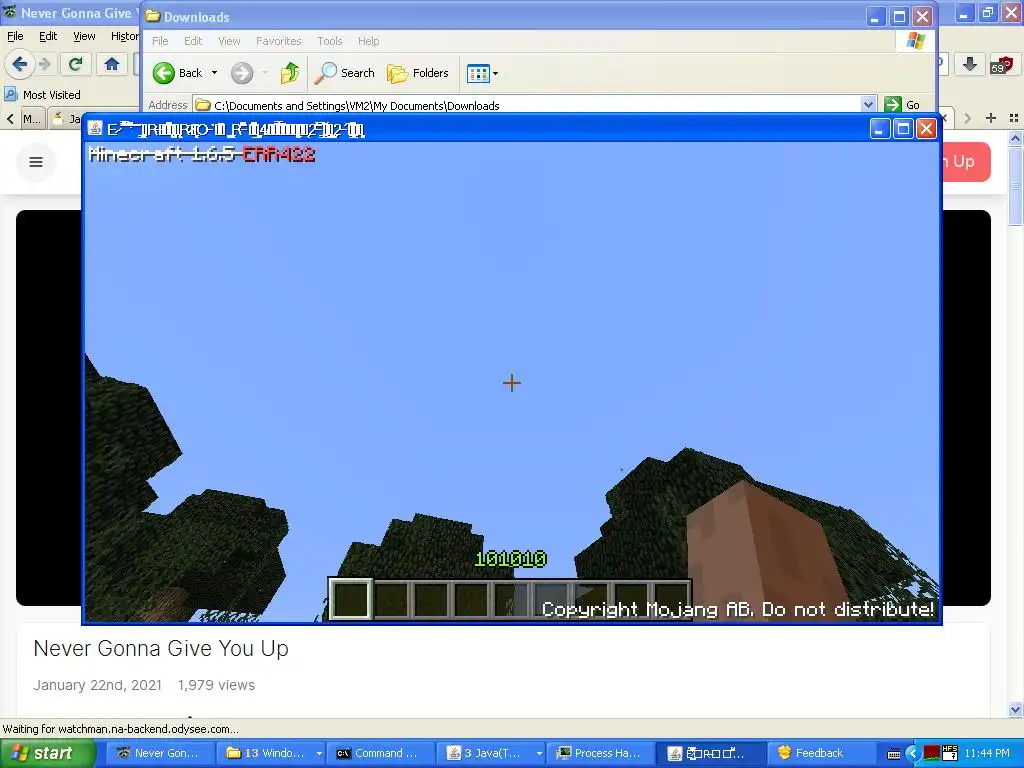Open the browser Downloads arrow button

click(x=970, y=64)
